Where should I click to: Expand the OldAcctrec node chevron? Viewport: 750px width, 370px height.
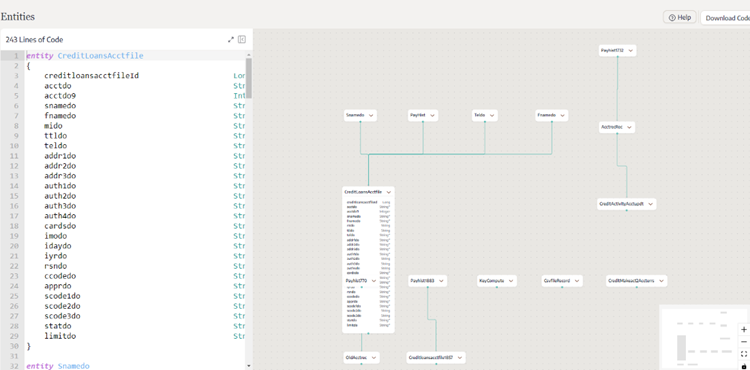[374, 358]
